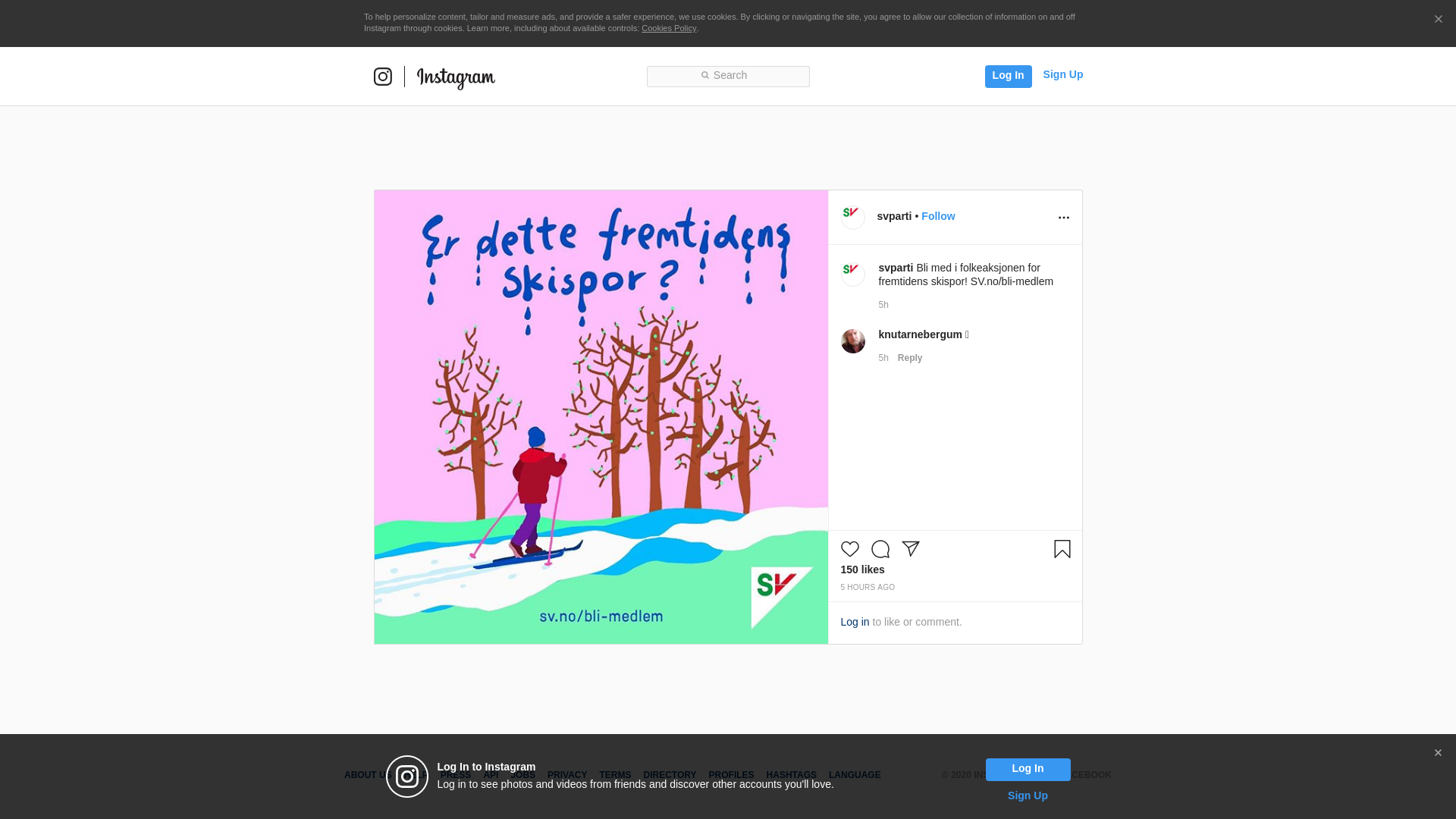Open the LANGUAGE selector in the footer
Image resolution: width=1456 pixels, height=819 pixels.
pyautogui.click(x=855, y=775)
